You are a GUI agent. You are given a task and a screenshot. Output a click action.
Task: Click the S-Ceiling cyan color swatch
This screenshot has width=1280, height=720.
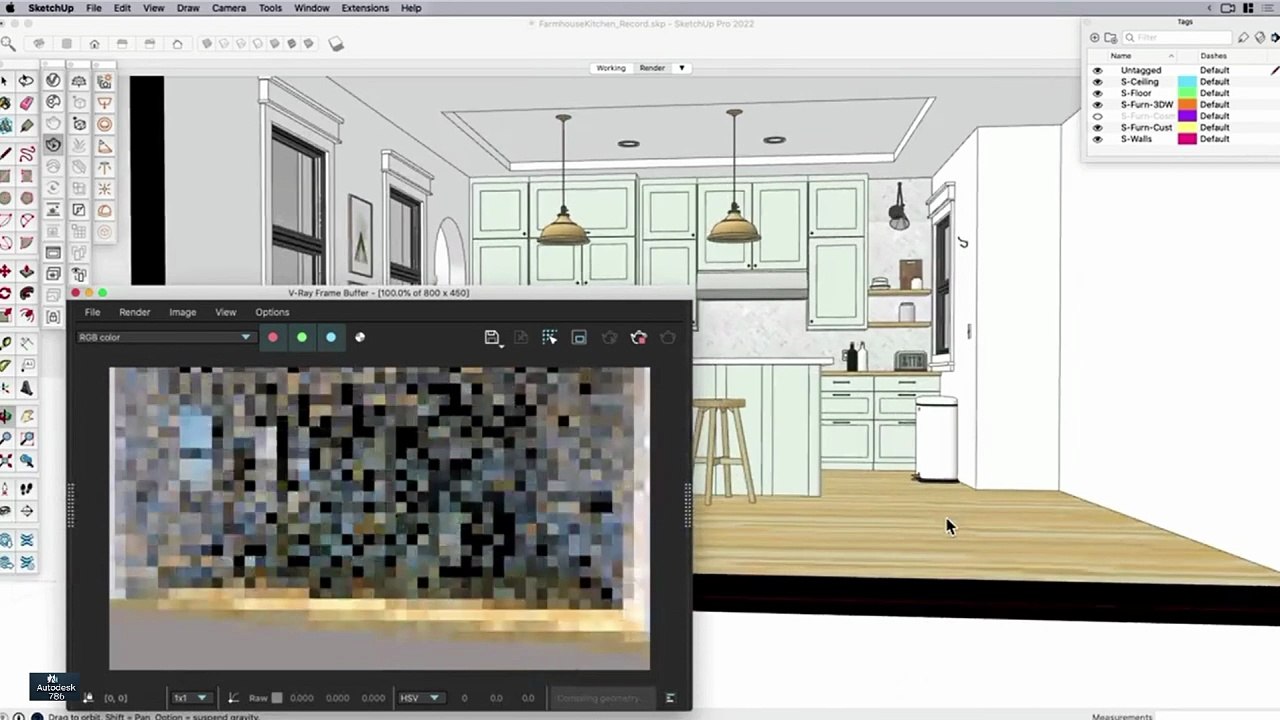(1187, 82)
